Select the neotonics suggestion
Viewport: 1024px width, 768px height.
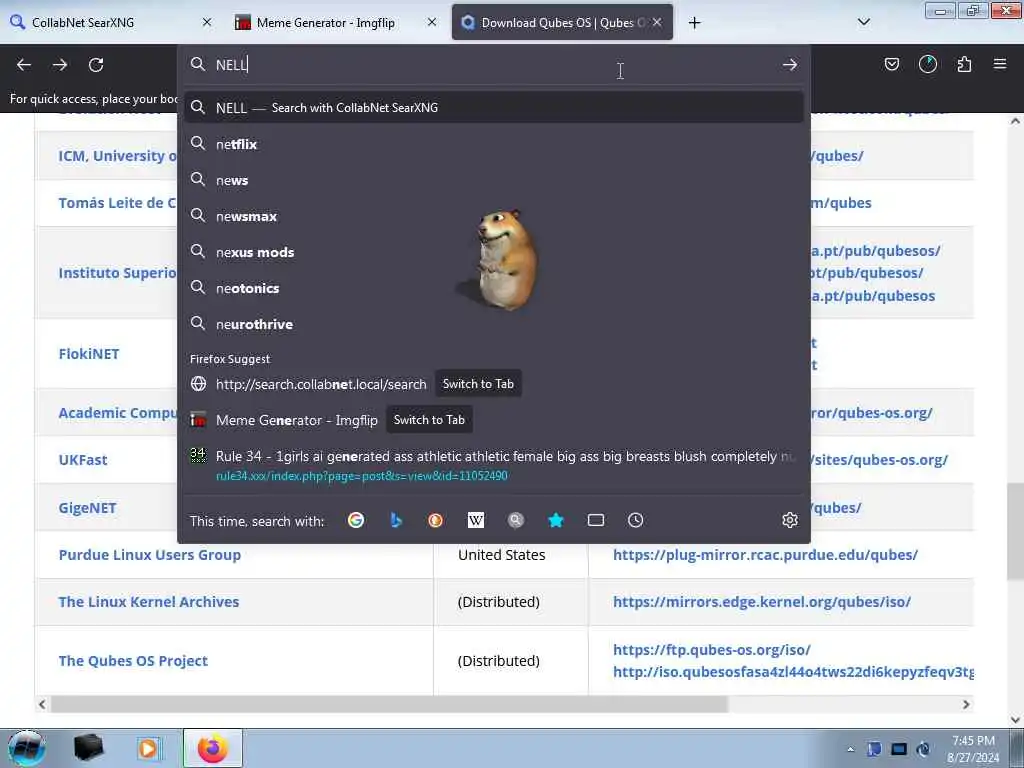[x=494, y=288]
